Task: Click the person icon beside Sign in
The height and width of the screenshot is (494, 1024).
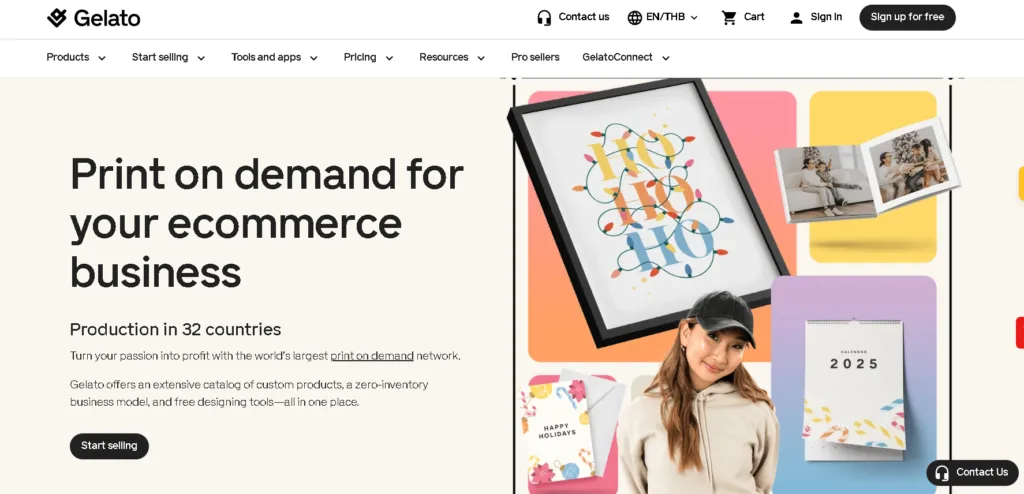Action: click(x=796, y=18)
